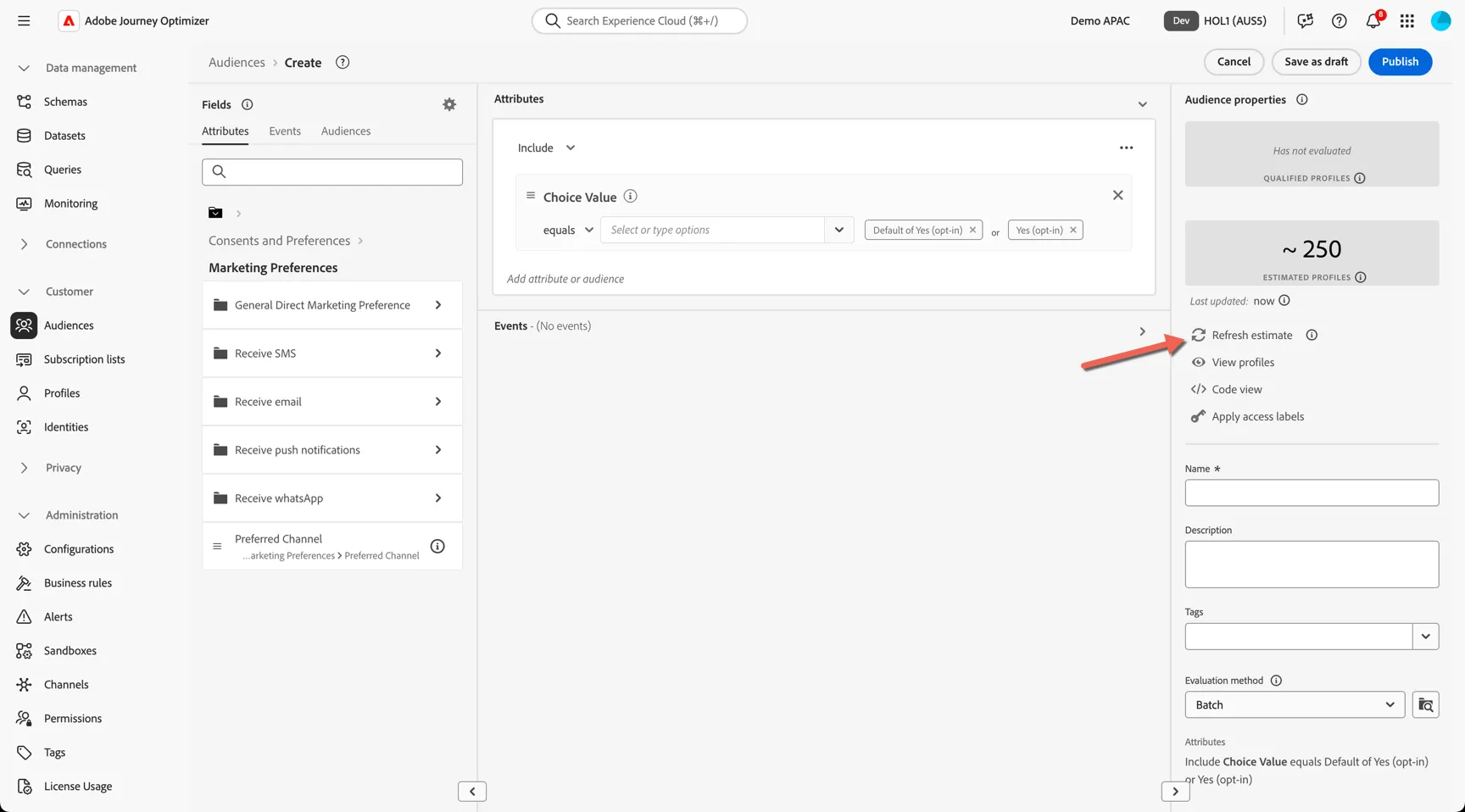Screen dimensions: 1465x812
Task: Open the hamburger navigation menu
Action: coord(24,21)
